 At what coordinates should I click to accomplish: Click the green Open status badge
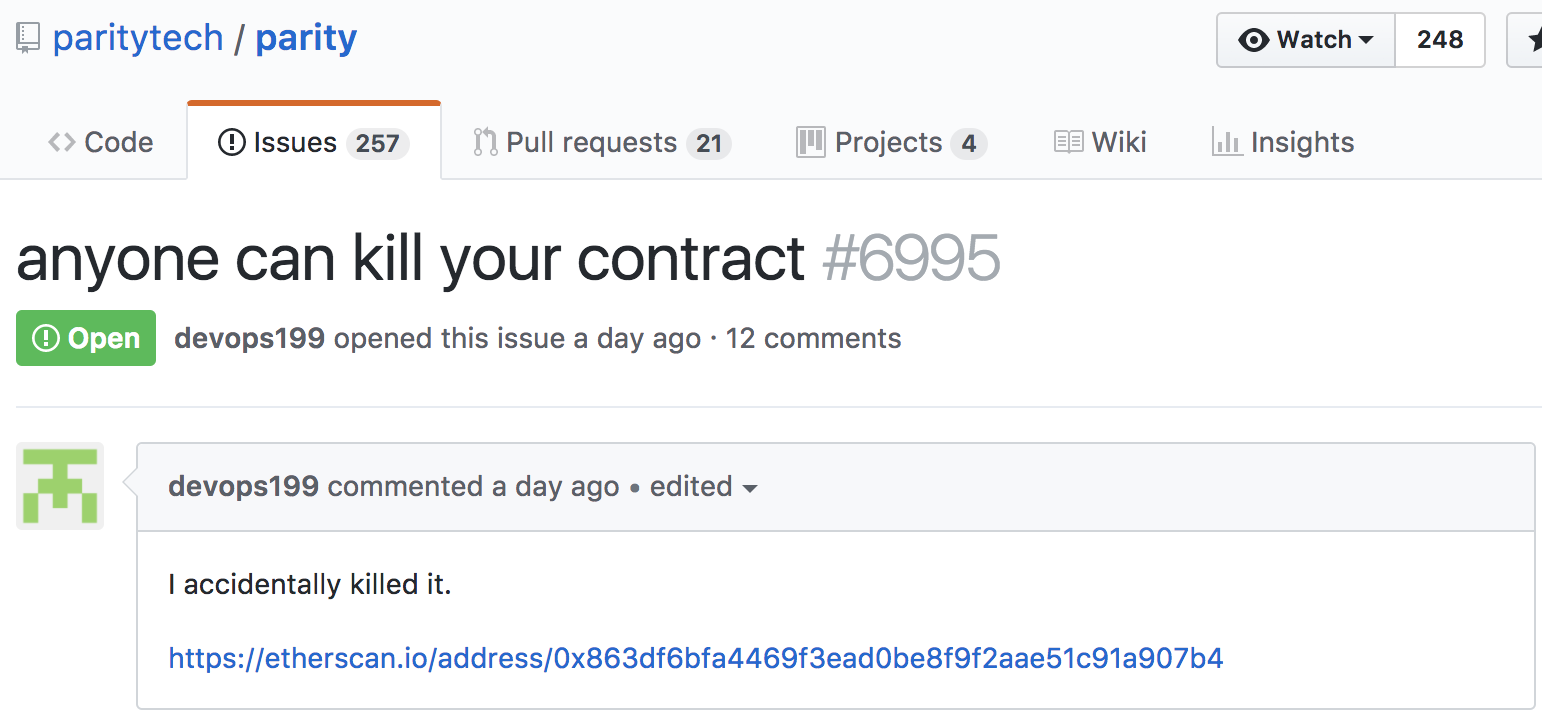tap(86, 338)
